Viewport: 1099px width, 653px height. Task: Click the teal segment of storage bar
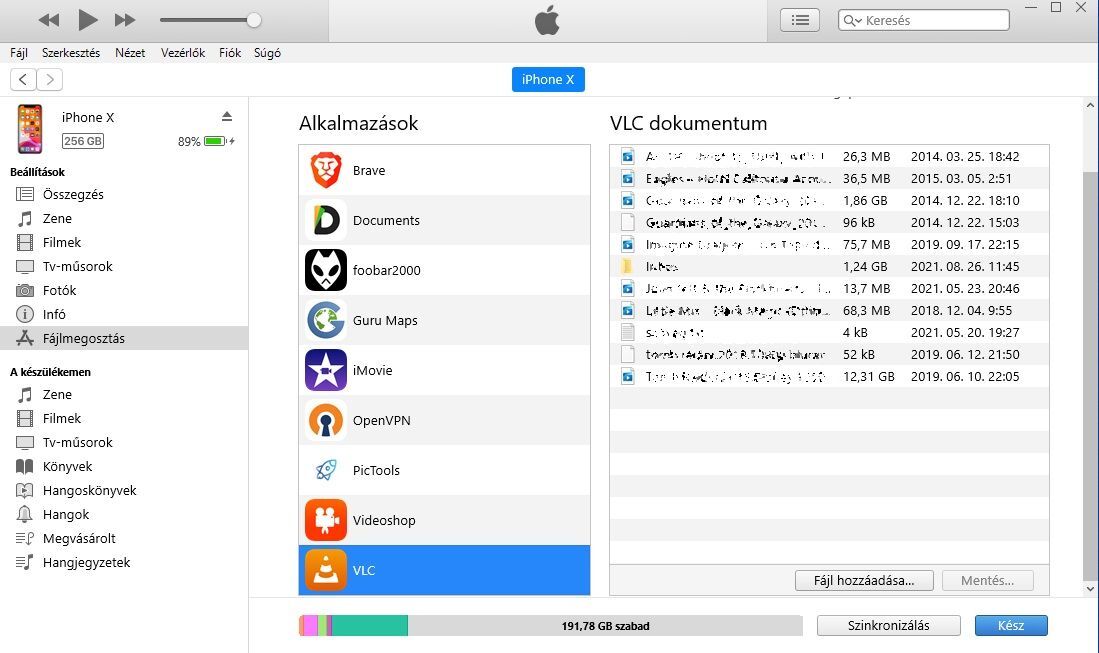(369, 626)
